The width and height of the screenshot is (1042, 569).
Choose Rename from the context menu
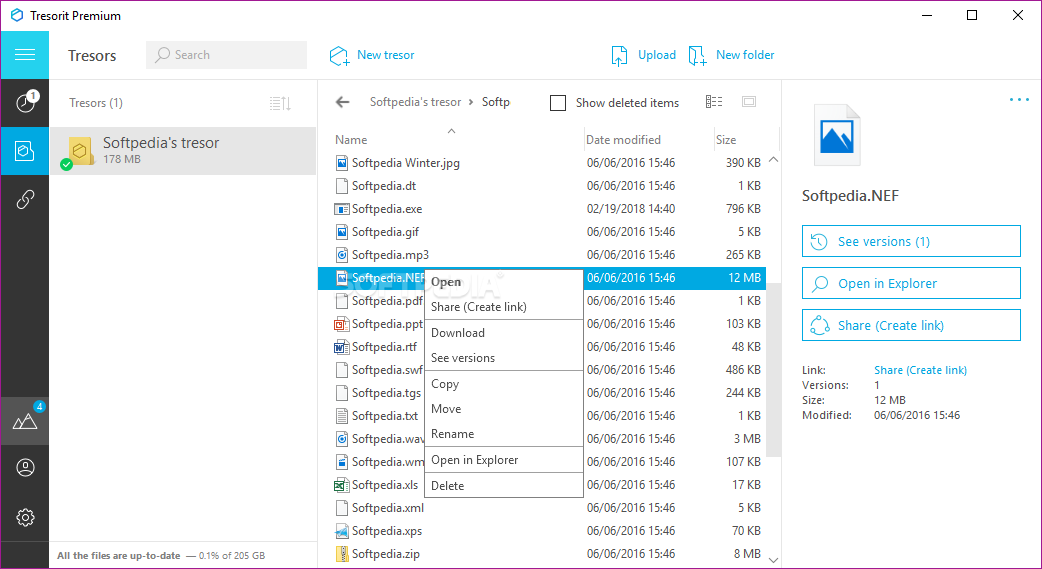click(x=504, y=433)
